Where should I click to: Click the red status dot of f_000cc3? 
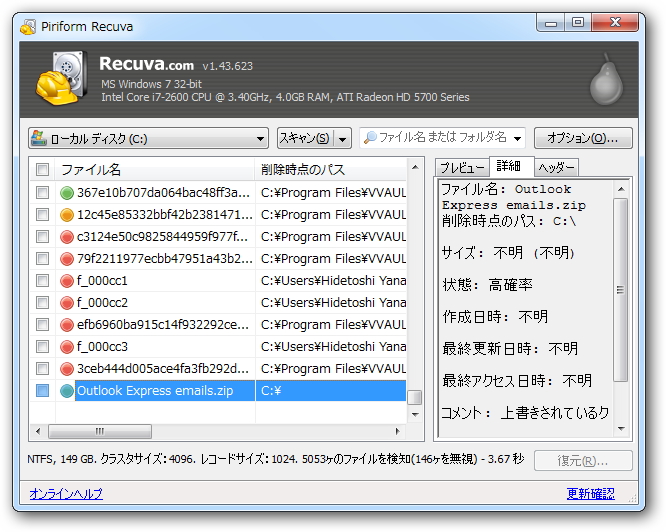pyautogui.click(x=67, y=347)
